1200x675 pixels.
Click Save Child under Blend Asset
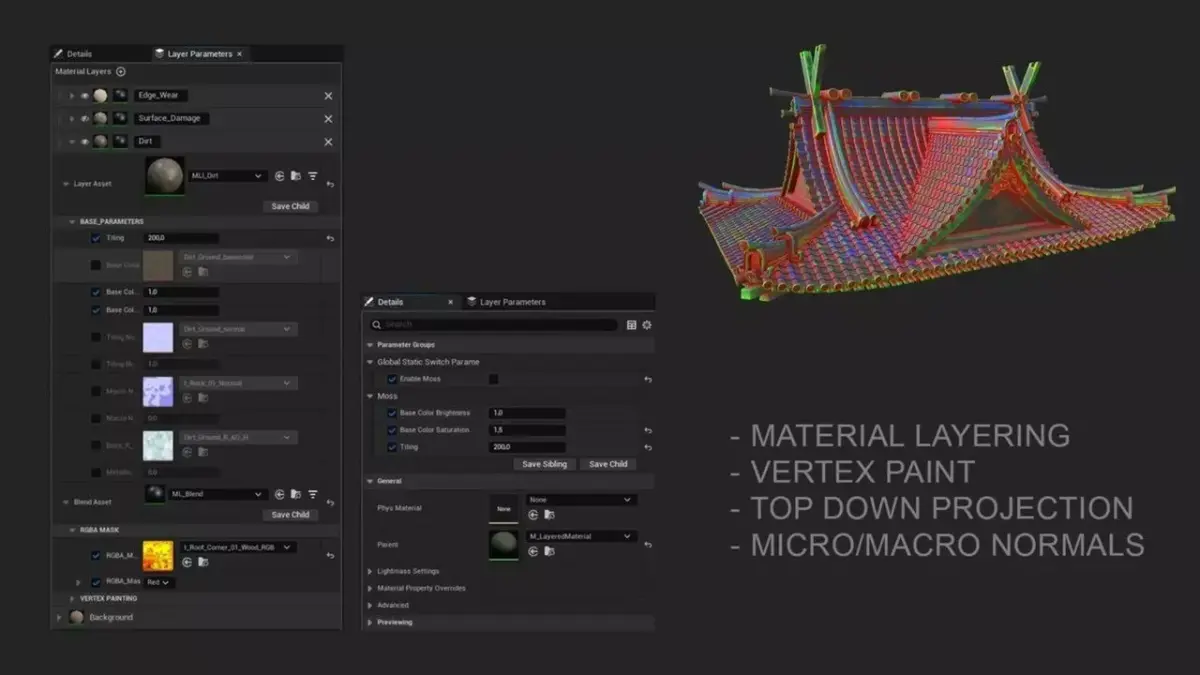pos(291,515)
